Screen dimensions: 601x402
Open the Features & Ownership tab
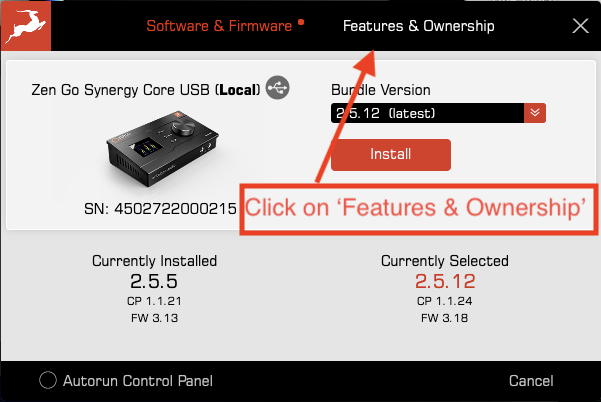point(419,26)
